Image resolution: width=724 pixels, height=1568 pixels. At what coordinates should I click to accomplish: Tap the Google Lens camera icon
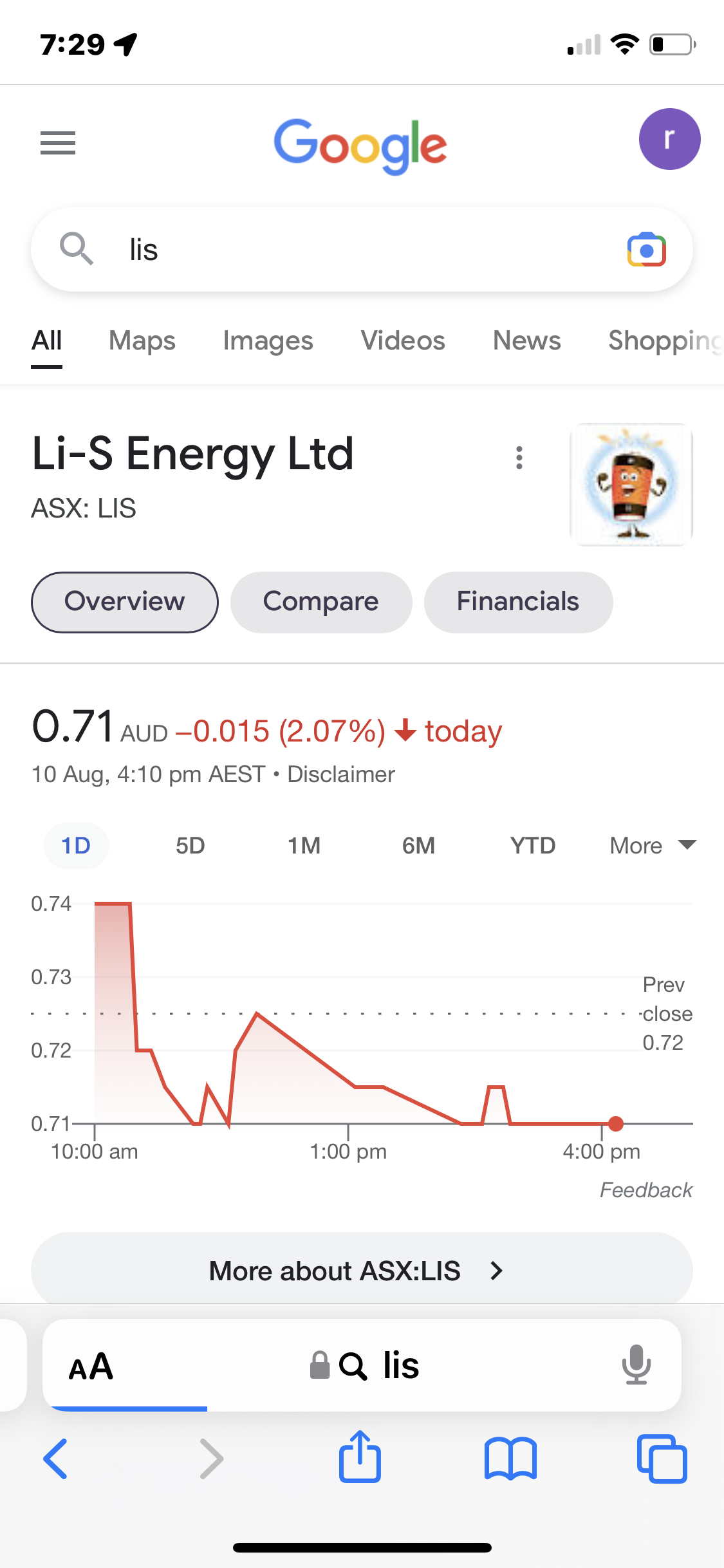pyautogui.click(x=646, y=250)
